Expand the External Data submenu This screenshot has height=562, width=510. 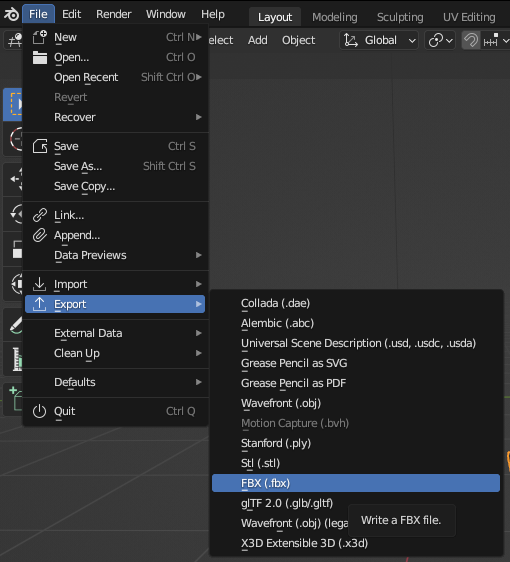(115, 333)
